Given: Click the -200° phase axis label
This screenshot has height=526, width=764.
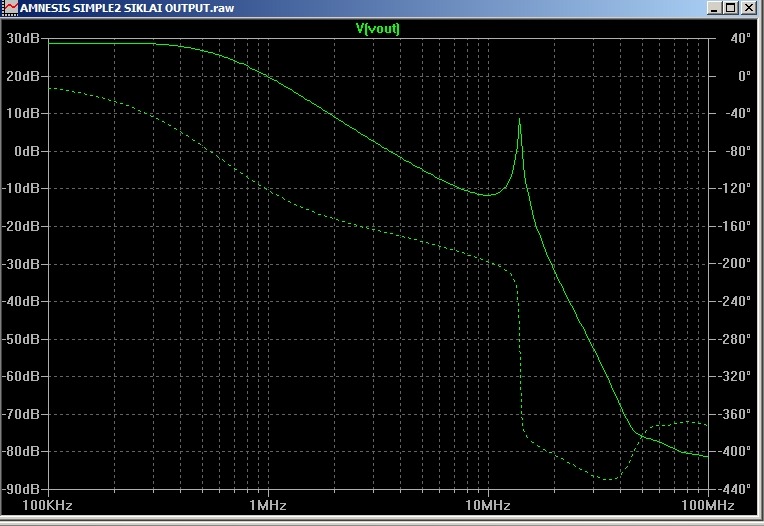Looking at the screenshot, I should [735, 263].
